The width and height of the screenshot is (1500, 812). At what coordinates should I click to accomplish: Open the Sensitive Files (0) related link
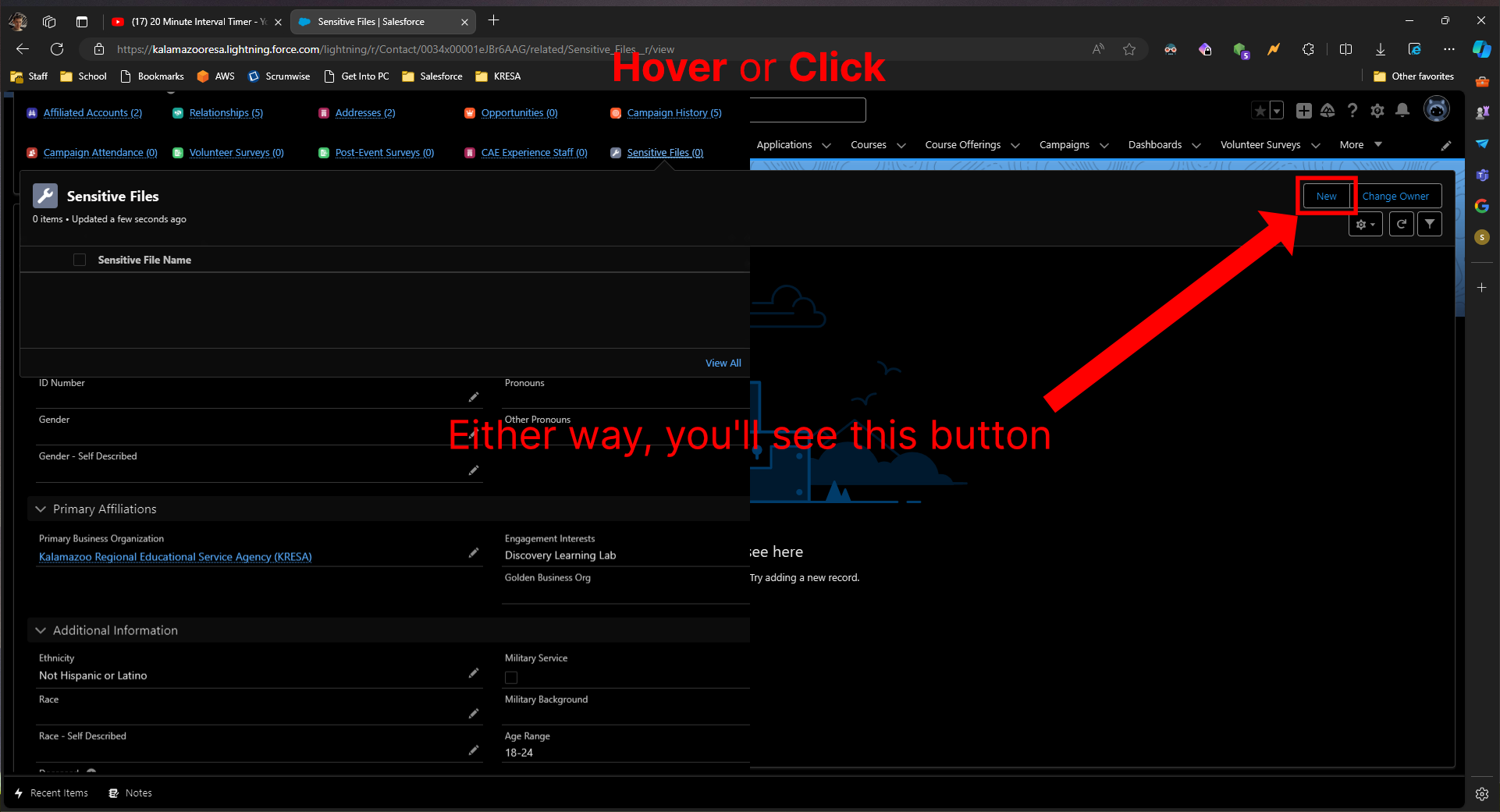pyautogui.click(x=665, y=153)
